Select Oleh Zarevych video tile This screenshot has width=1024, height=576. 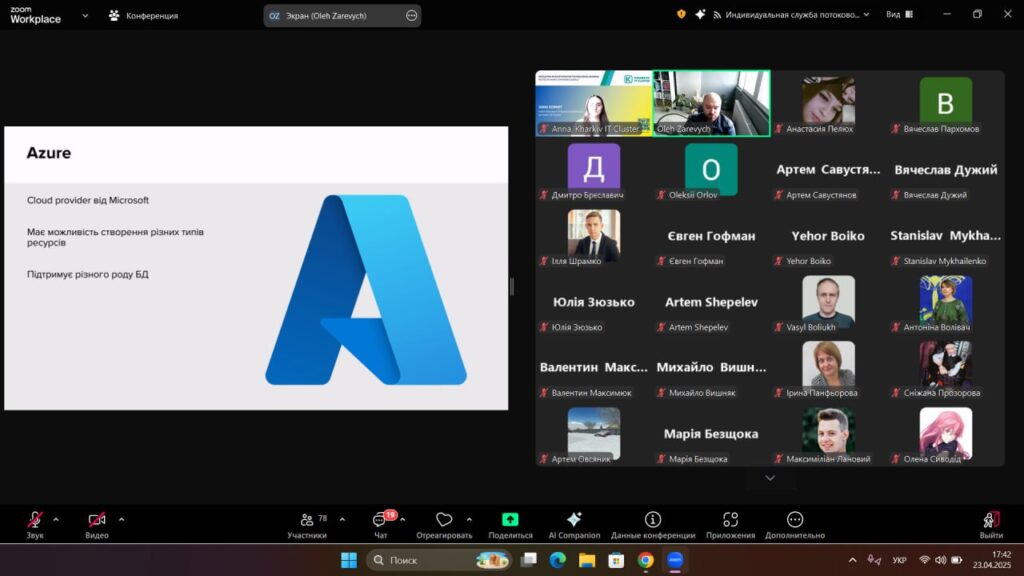tap(711, 103)
